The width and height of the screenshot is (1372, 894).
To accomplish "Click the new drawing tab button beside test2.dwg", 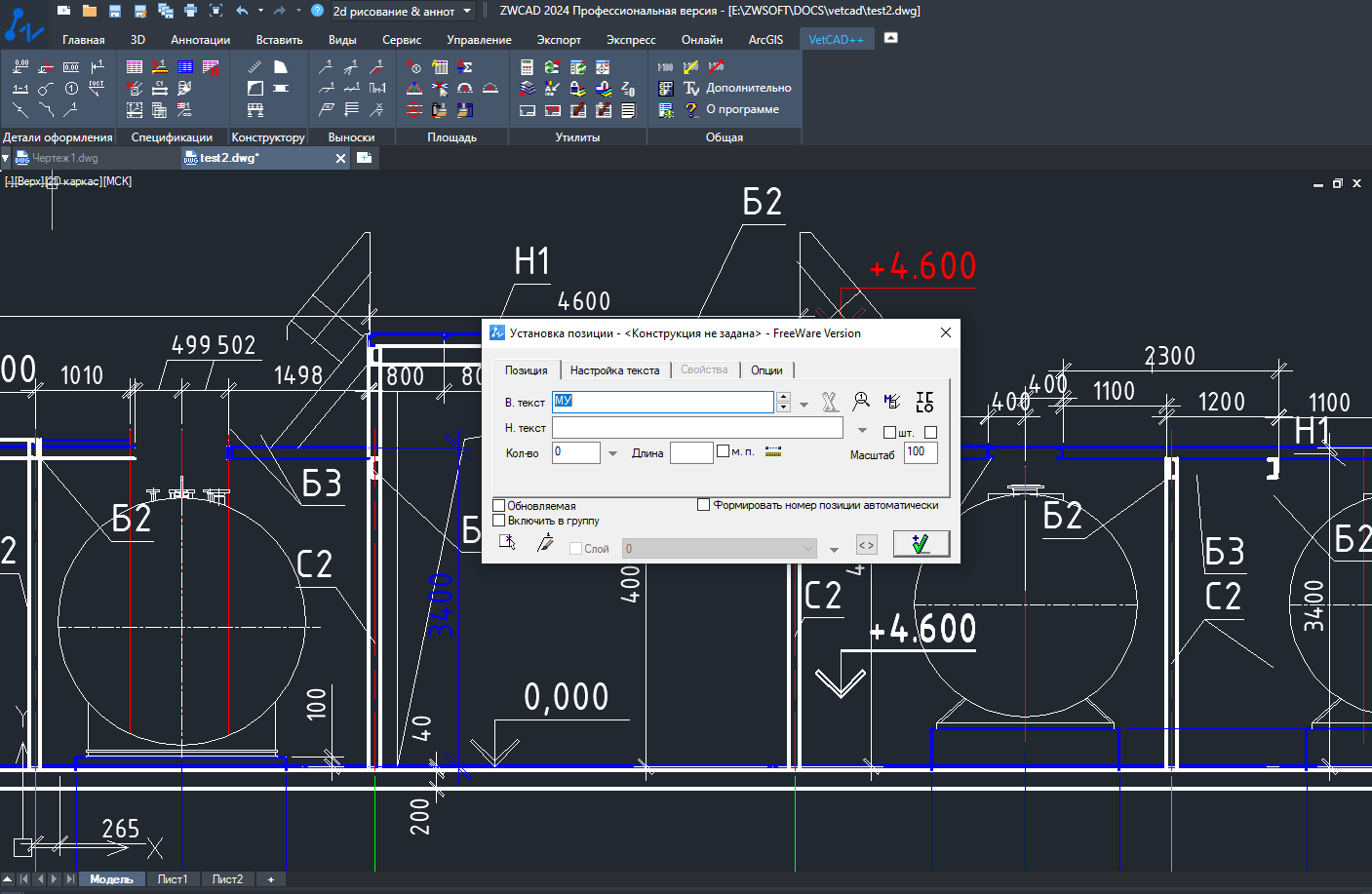I will (364, 158).
